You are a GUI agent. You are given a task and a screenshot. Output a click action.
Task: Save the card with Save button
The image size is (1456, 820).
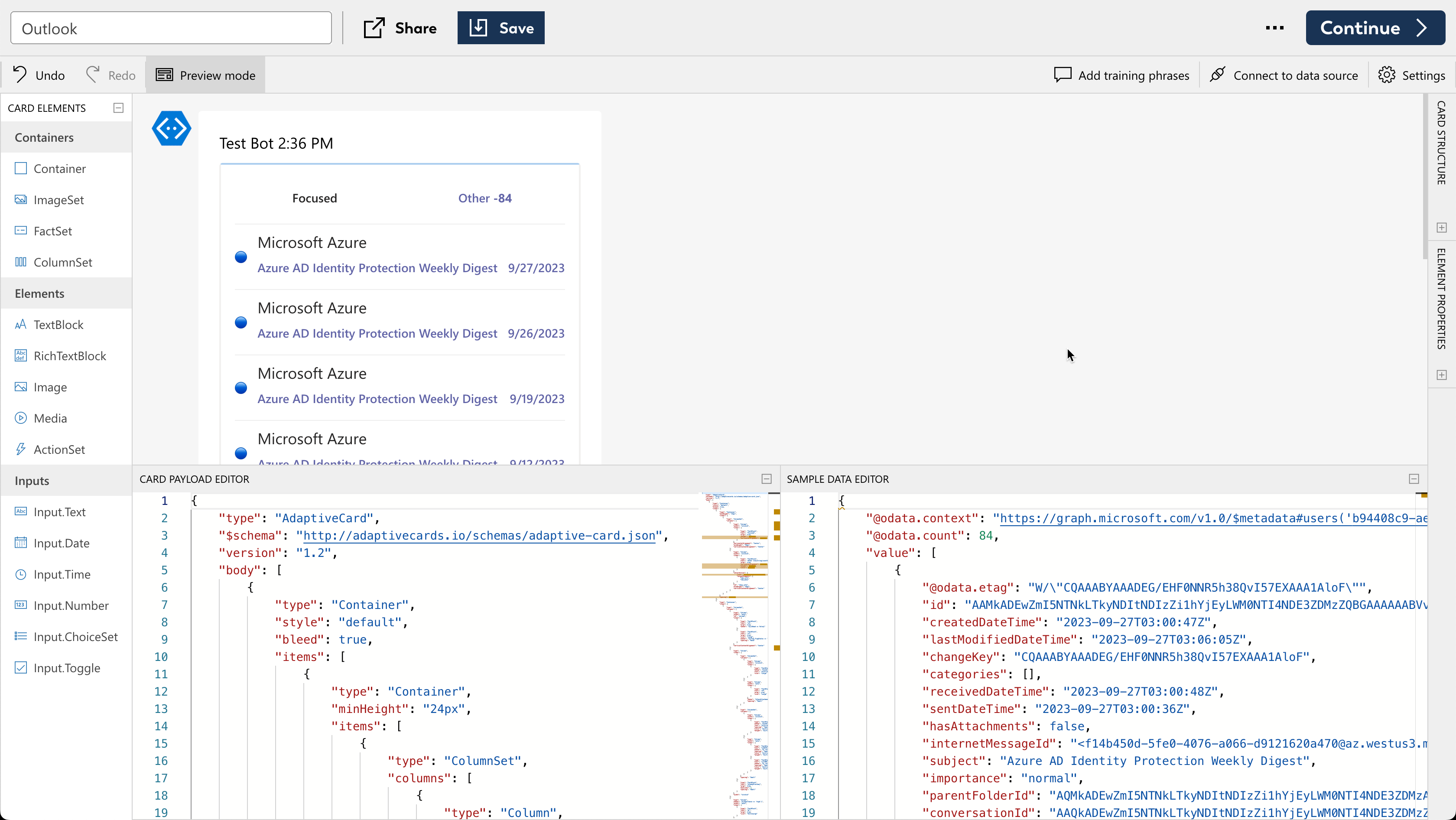[x=501, y=28]
